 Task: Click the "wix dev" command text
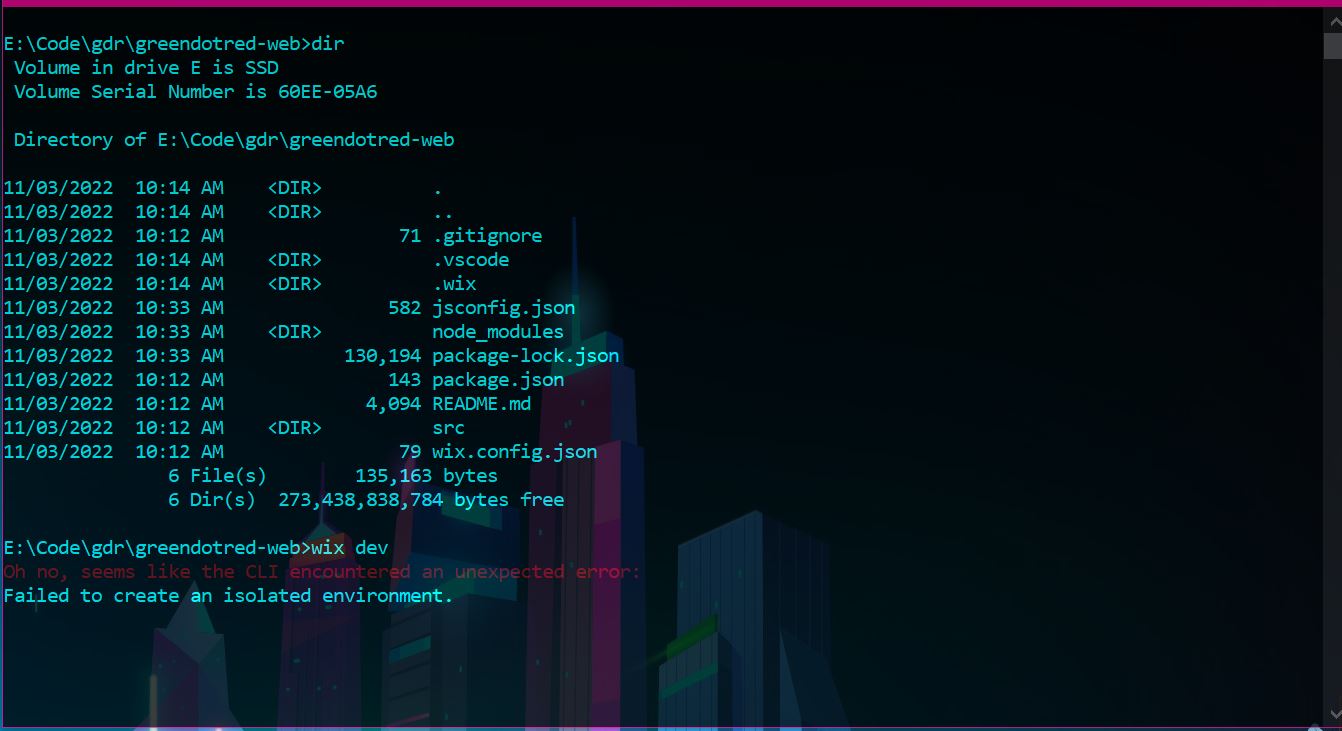tap(350, 548)
